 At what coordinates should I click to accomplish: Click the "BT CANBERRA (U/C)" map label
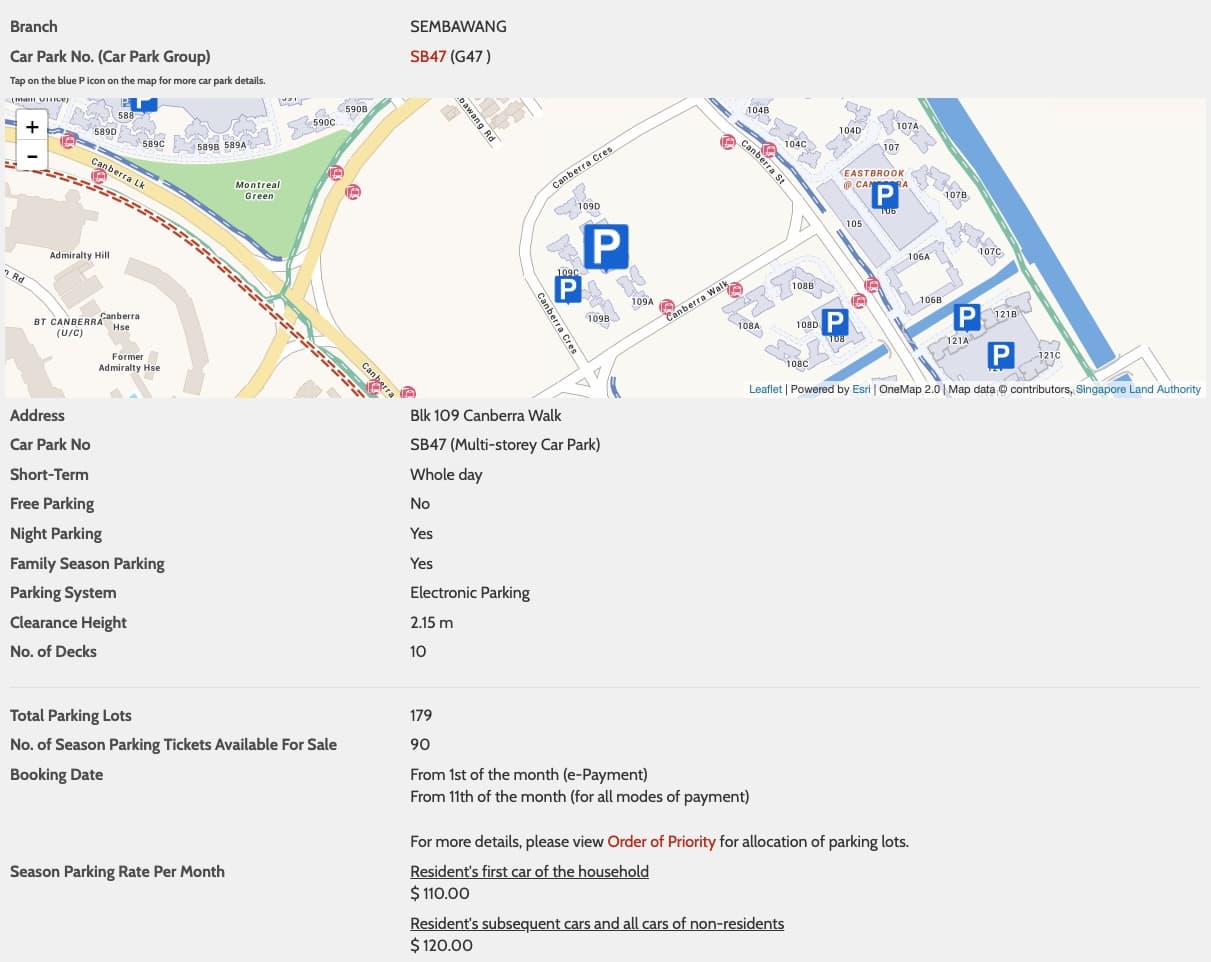coord(69,326)
